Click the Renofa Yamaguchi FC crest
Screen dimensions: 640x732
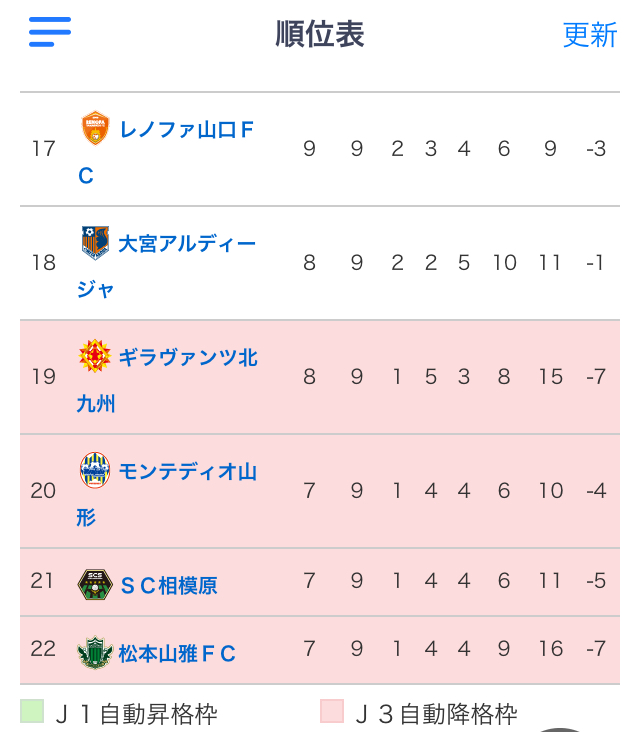click(x=95, y=128)
